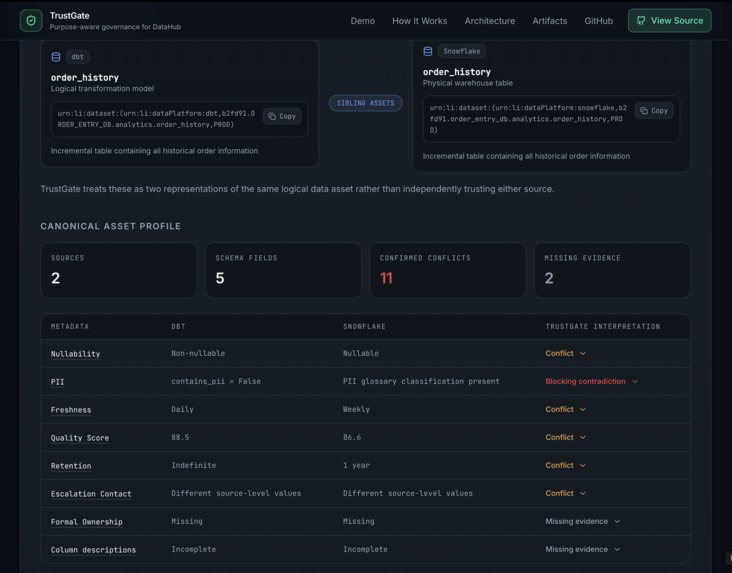Click the Nullability metadata label

(x=75, y=354)
